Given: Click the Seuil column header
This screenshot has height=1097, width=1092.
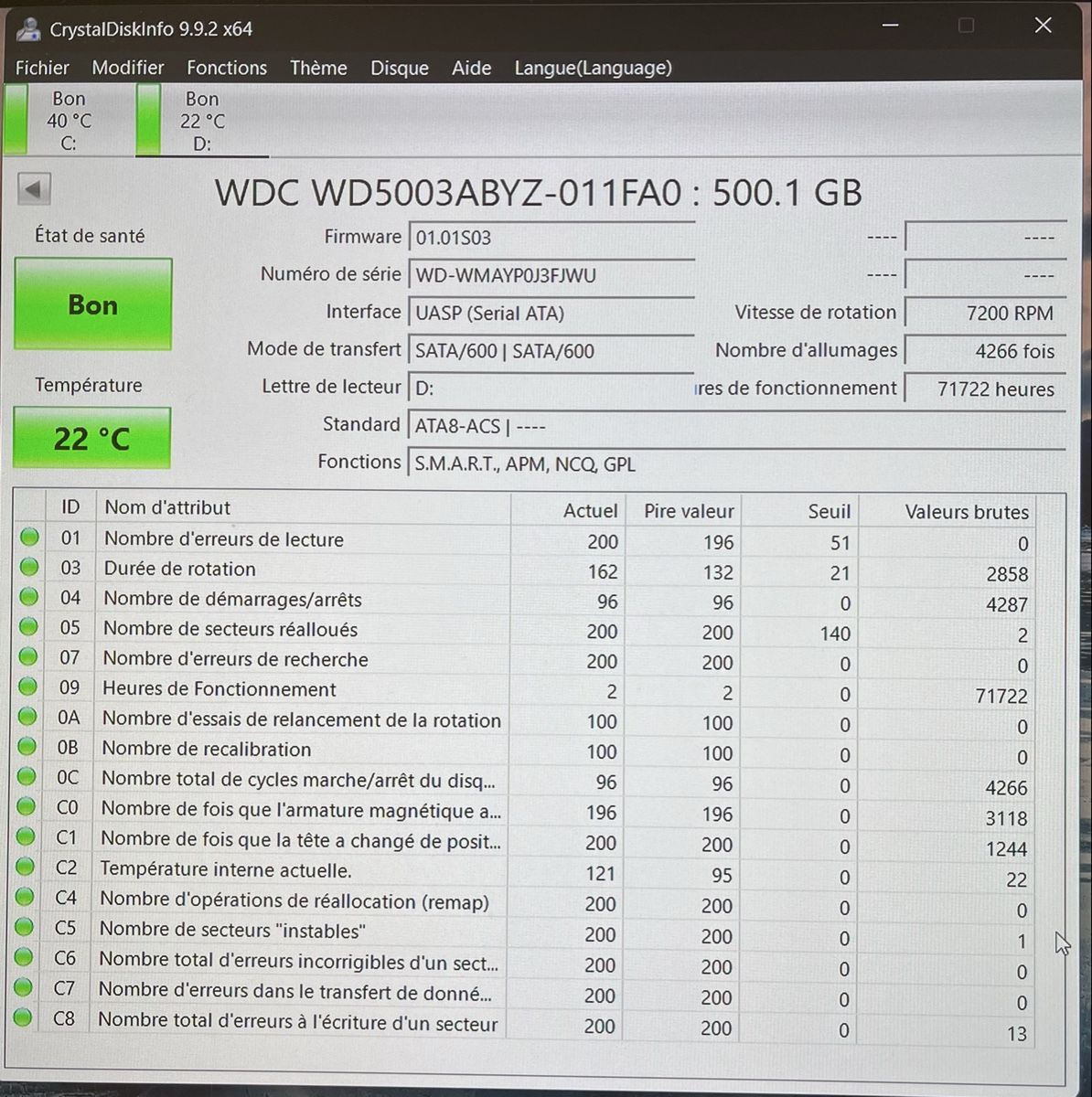Looking at the screenshot, I should (x=799, y=511).
